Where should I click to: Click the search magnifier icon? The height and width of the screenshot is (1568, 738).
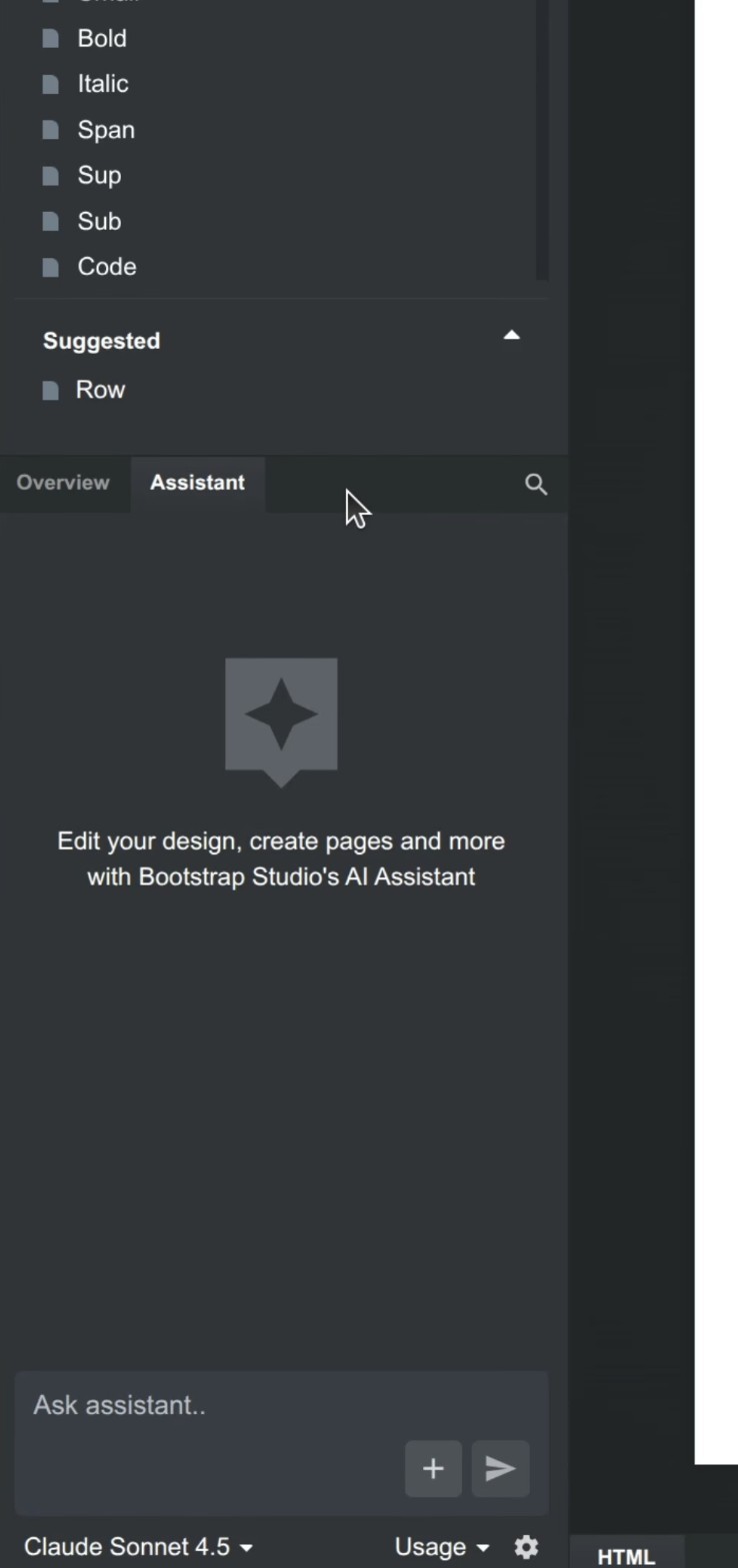tap(536, 485)
